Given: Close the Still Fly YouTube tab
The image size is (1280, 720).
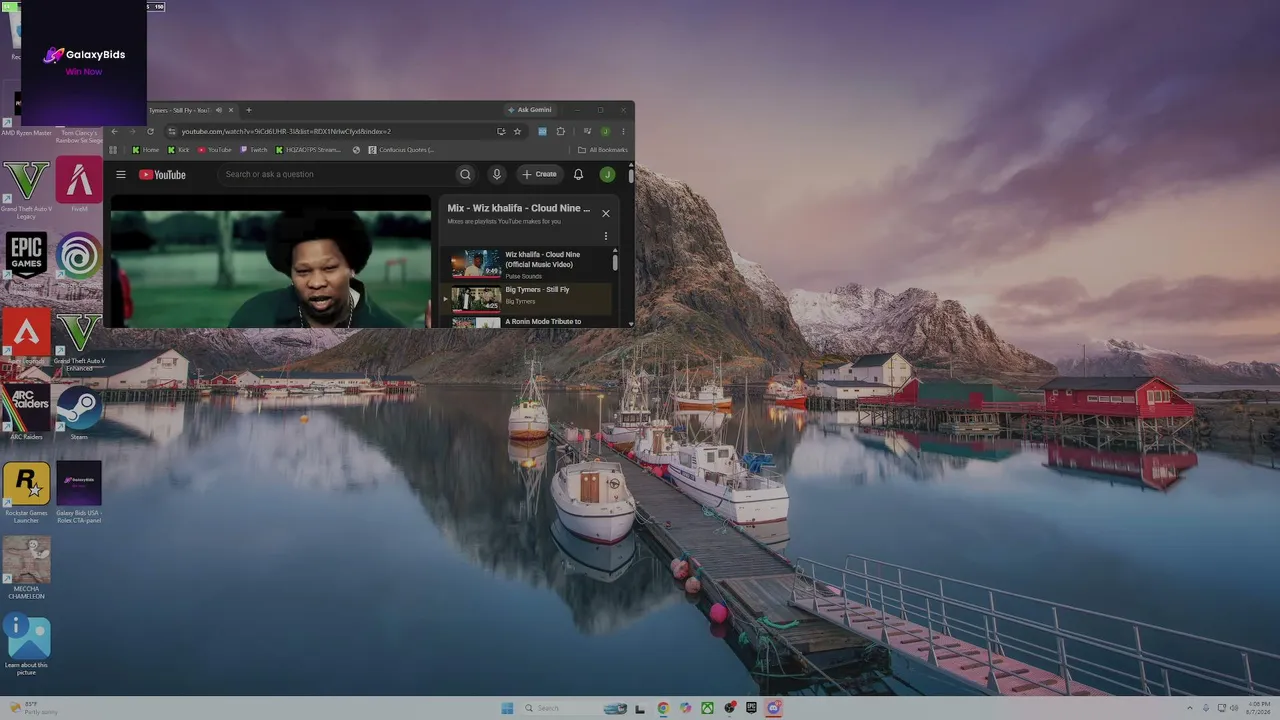Looking at the screenshot, I should tap(231, 110).
